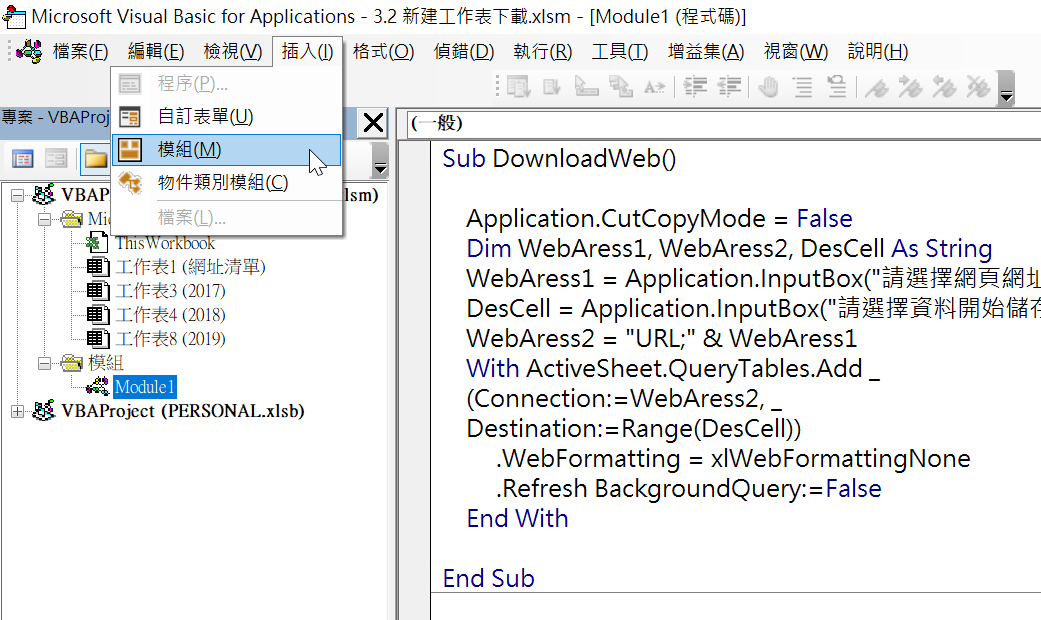Viewport: 1041px width, 620px height.
Task: Toggle Folders in the Project Explorer toolbar
Action: [x=95, y=159]
